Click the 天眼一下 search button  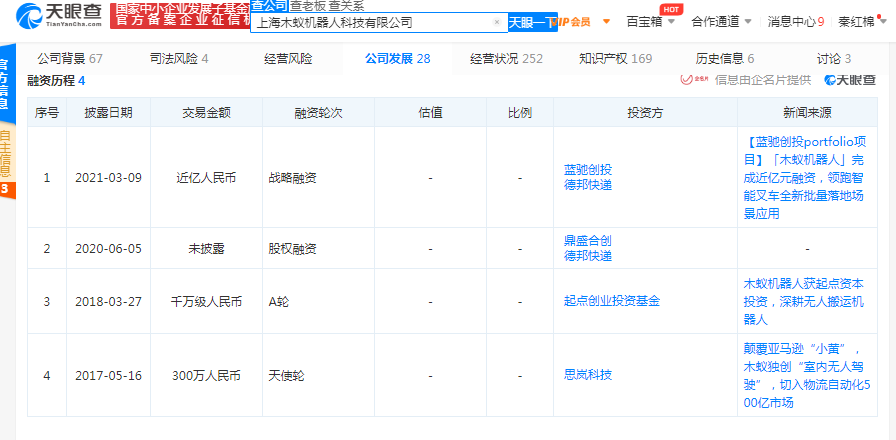pyautogui.click(x=533, y=22)
